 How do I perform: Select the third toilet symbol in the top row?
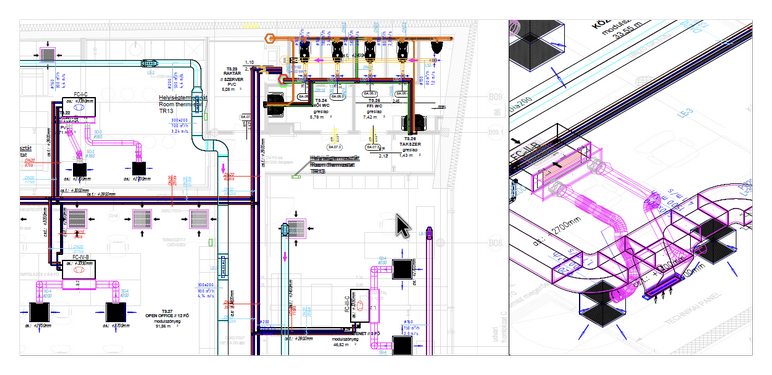[x=370, y=51]
